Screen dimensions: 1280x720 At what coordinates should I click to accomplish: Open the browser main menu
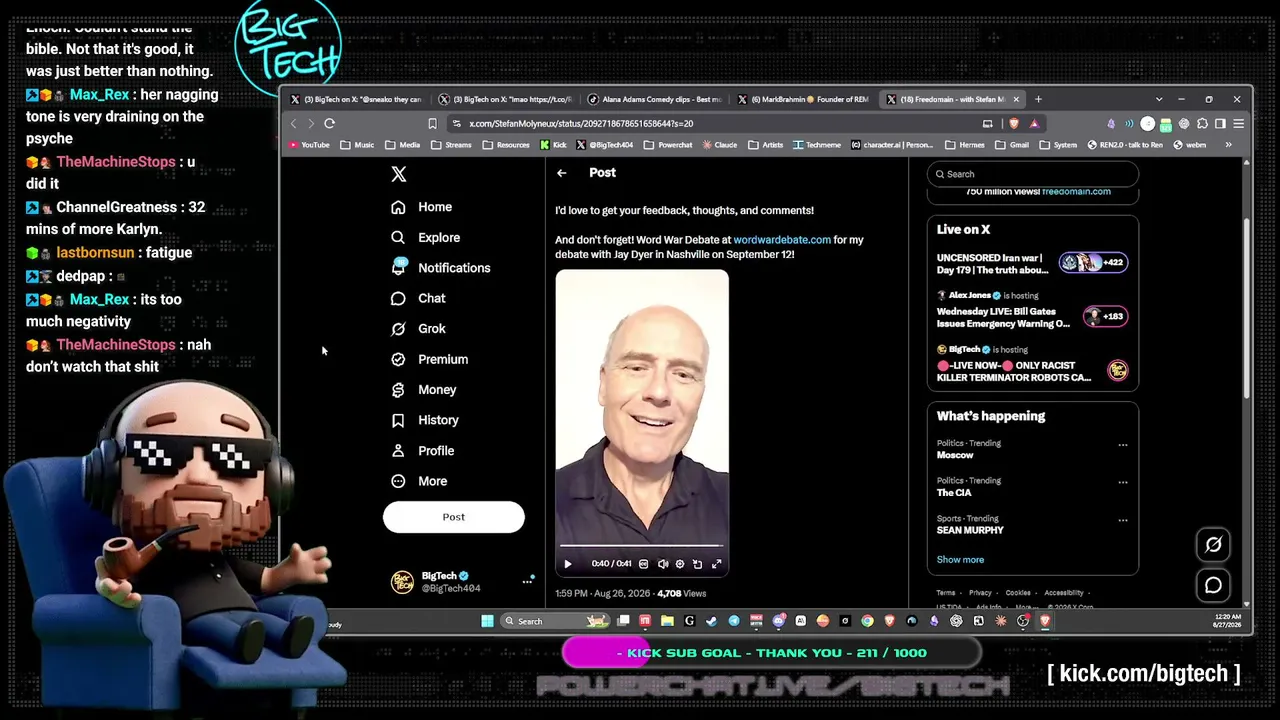coord(1238,124)
